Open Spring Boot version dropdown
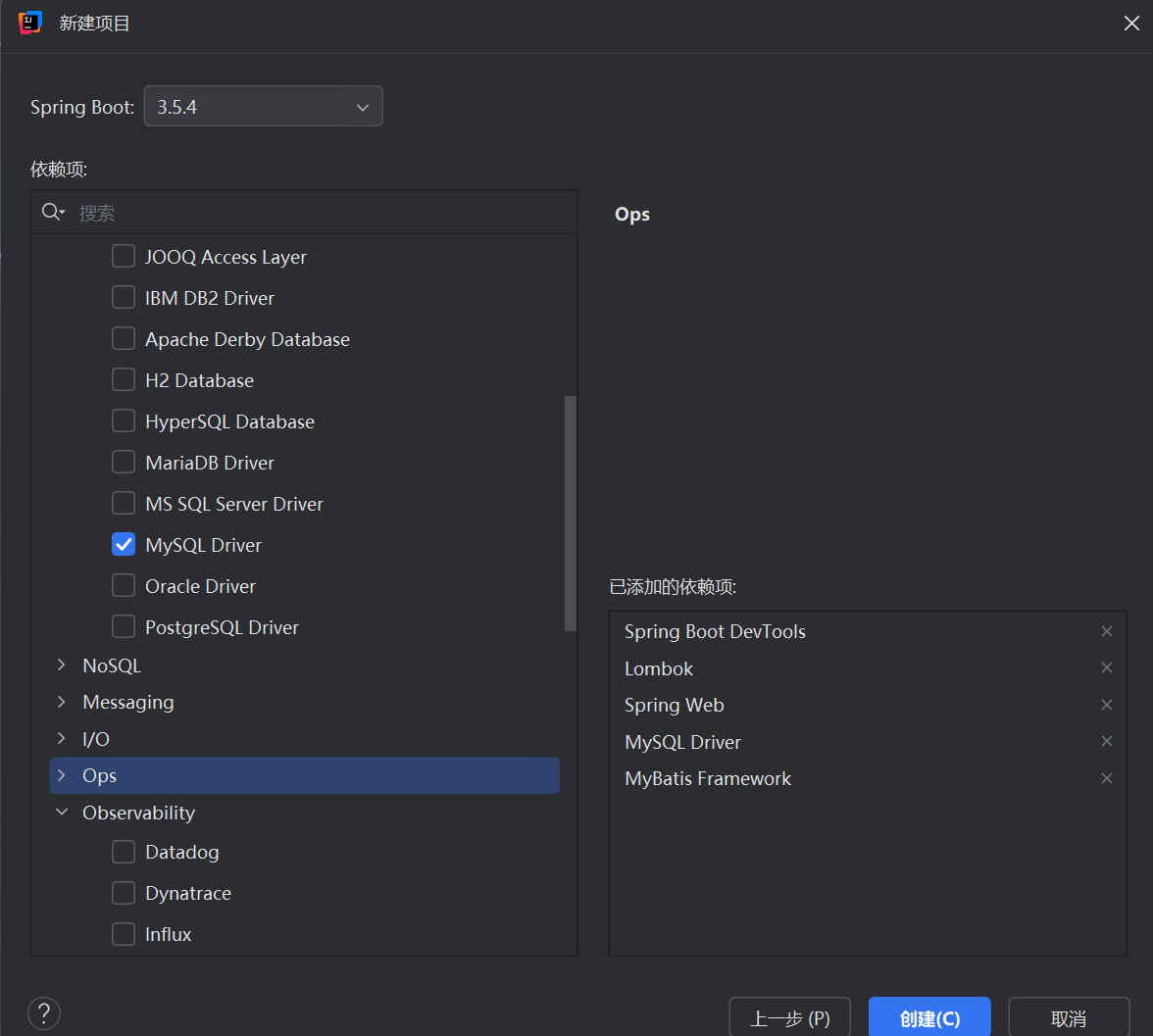 (x=263, y=107)
